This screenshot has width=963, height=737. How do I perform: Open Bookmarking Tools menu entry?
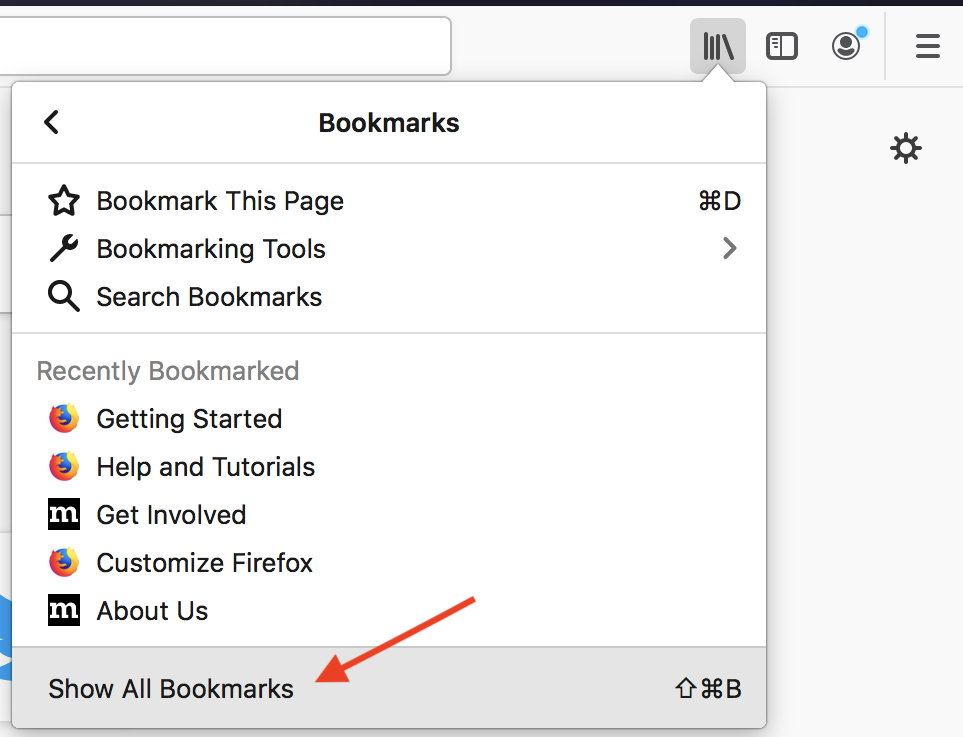tap(389, 249)
